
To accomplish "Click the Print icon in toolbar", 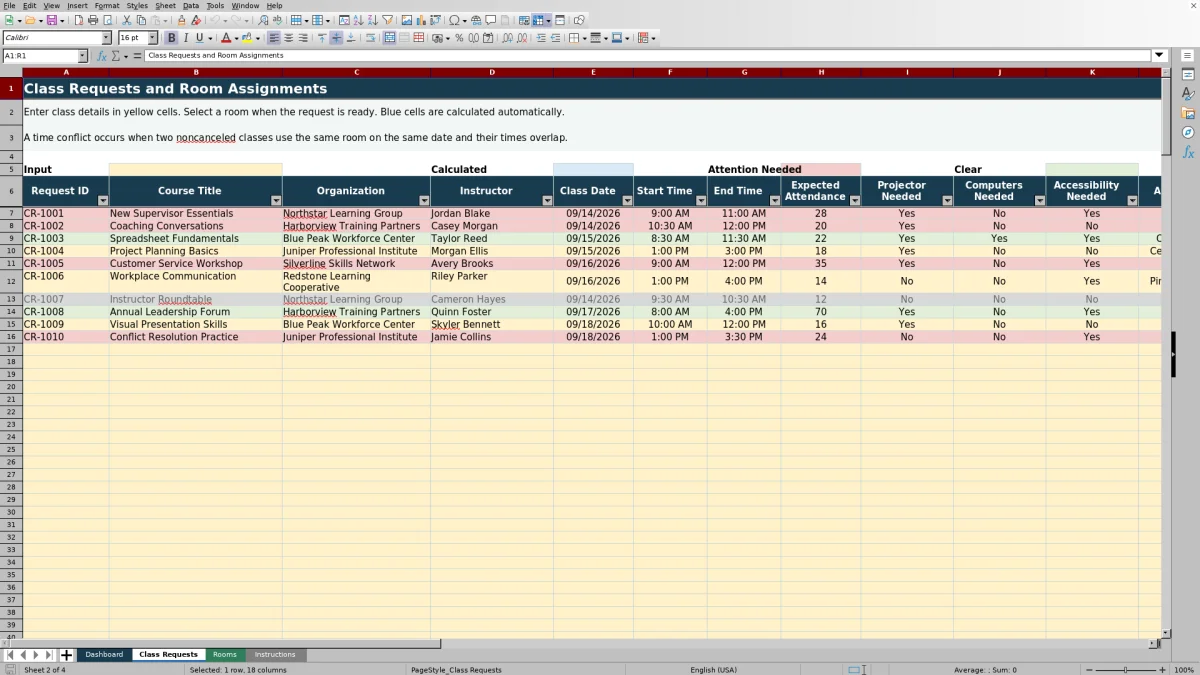I will [x=92, y=20].
